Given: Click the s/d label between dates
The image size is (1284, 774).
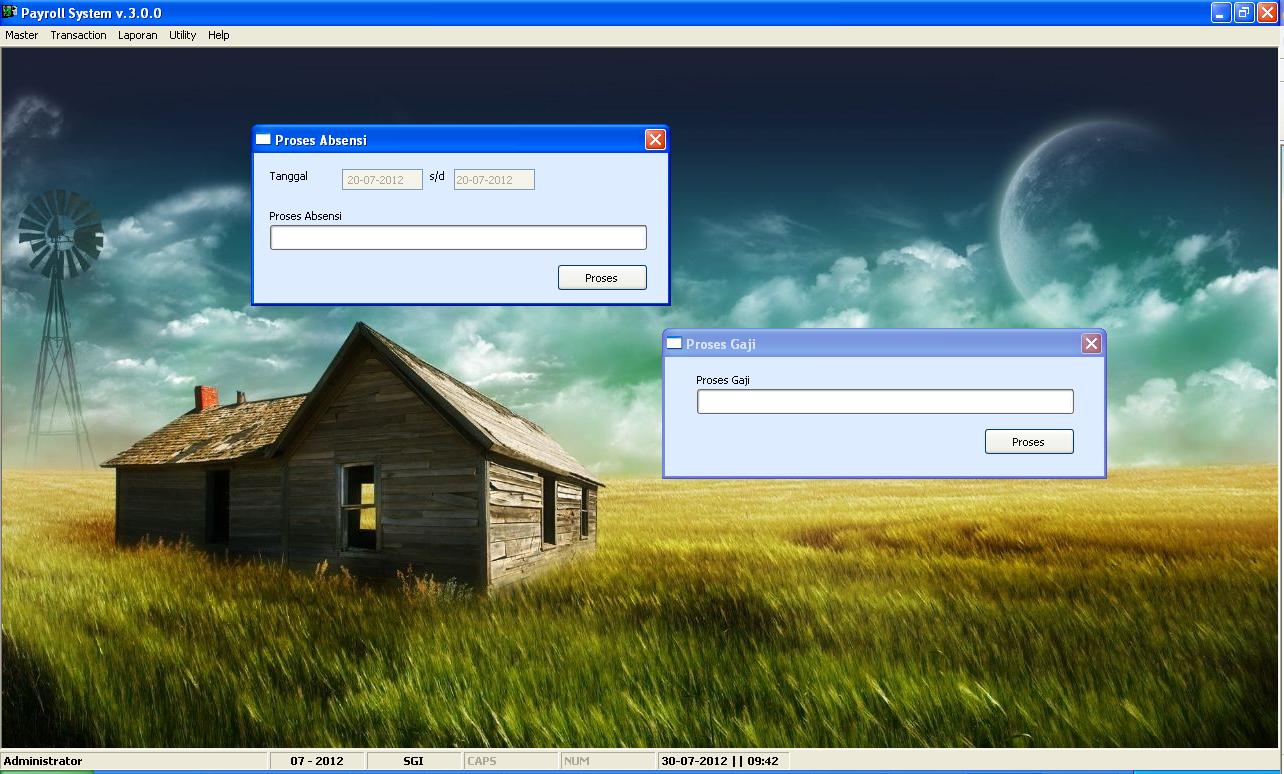Looking at the screenshot, I should pyautogui.click(x=437, y=176).
